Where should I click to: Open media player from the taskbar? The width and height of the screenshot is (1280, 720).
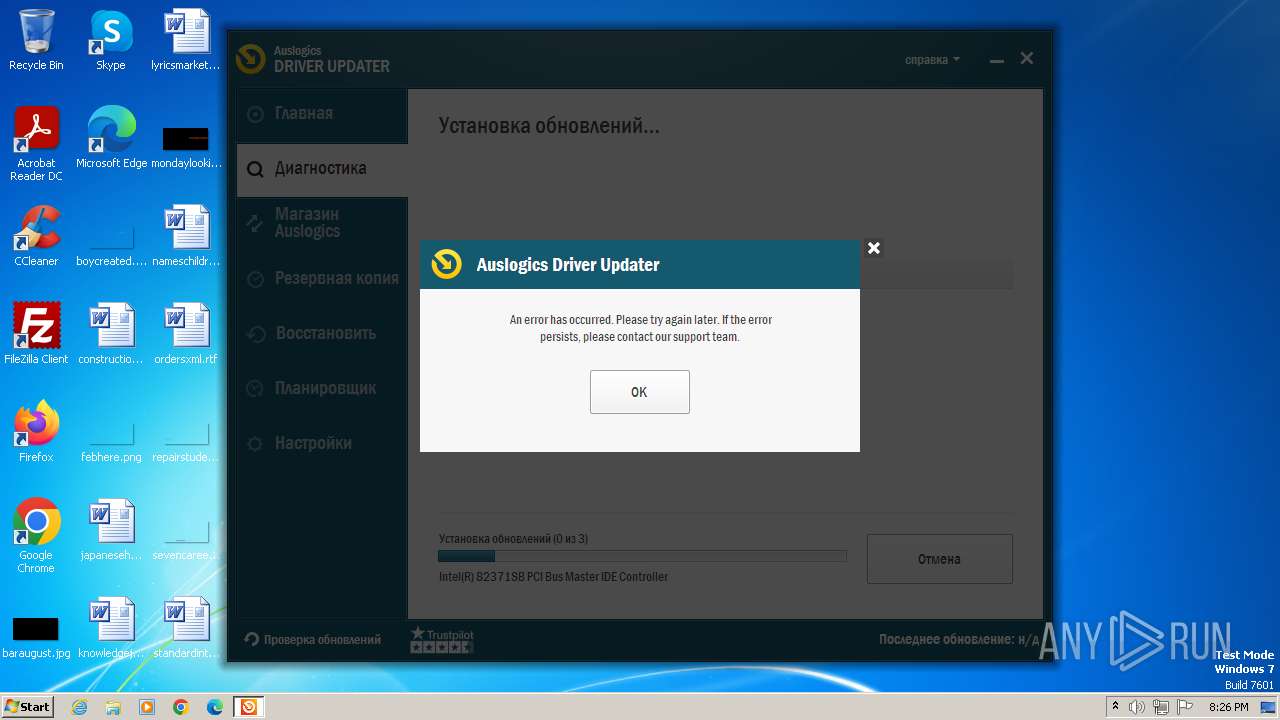147,707
